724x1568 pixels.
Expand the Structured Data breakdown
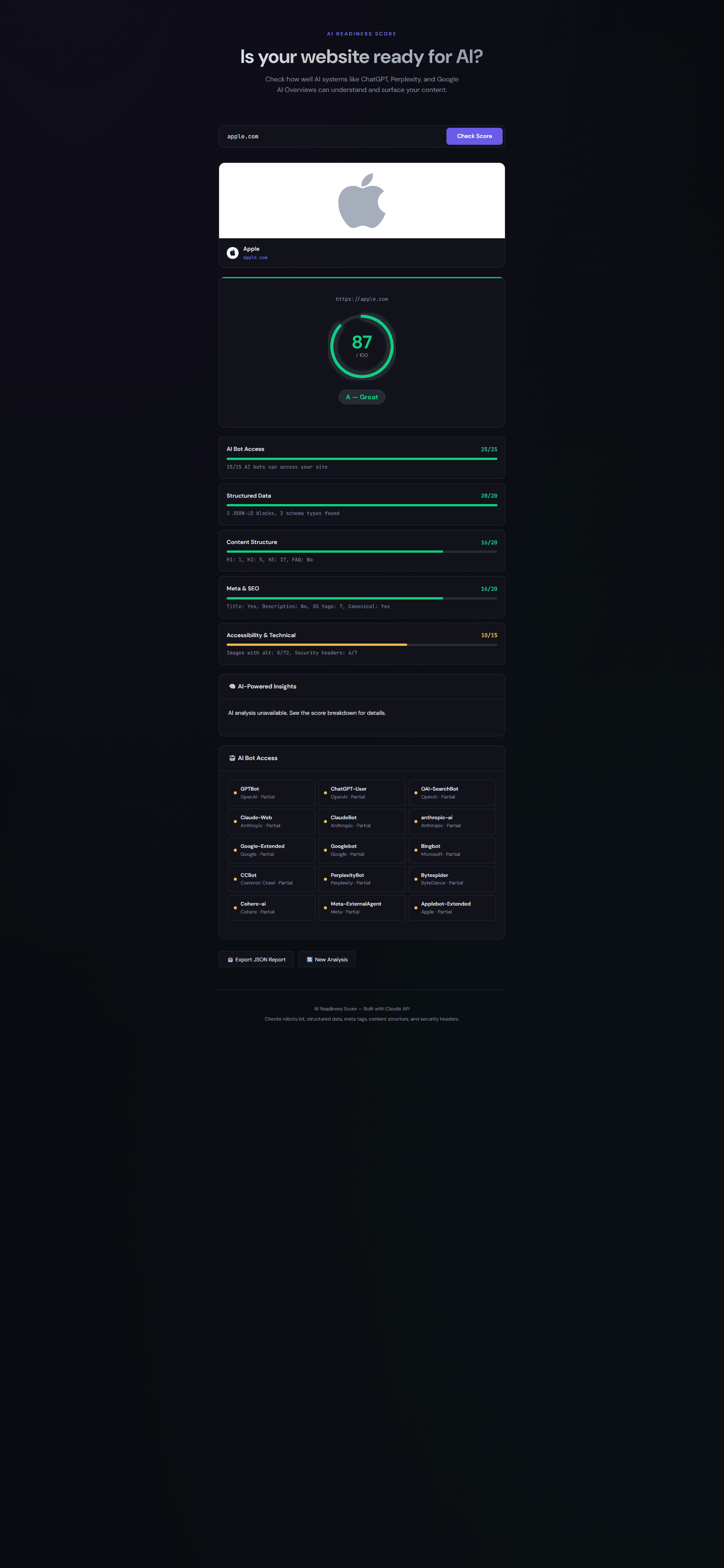click(362, 504)
